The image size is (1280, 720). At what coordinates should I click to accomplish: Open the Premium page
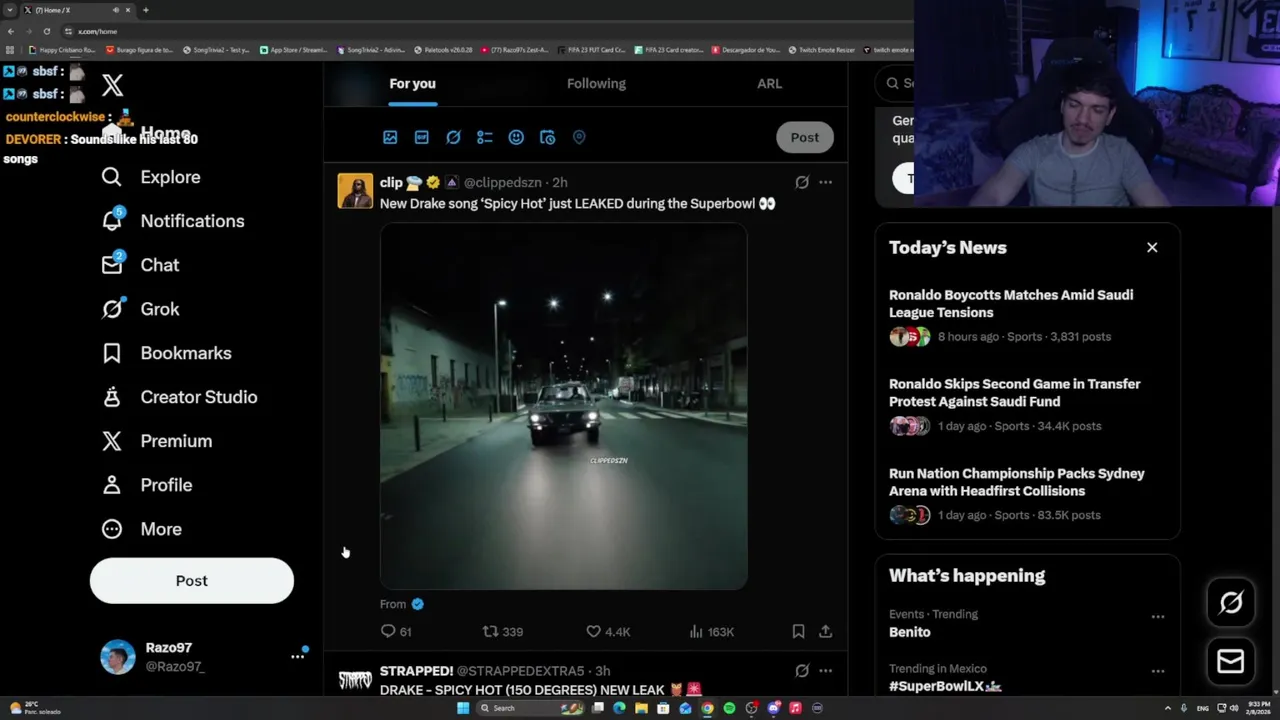[x=157, y=441]
